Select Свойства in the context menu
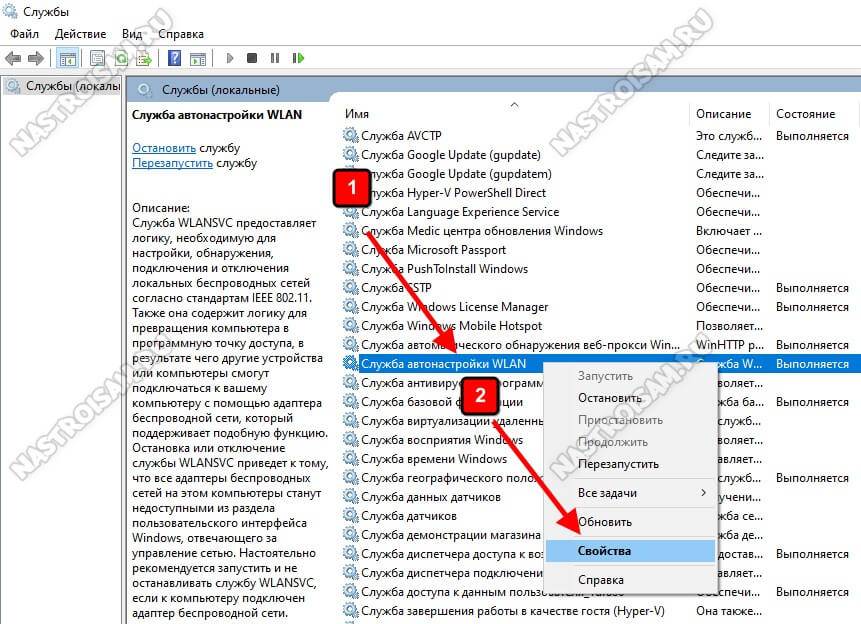This screenshot has width=861, height=624. [629, 551]
